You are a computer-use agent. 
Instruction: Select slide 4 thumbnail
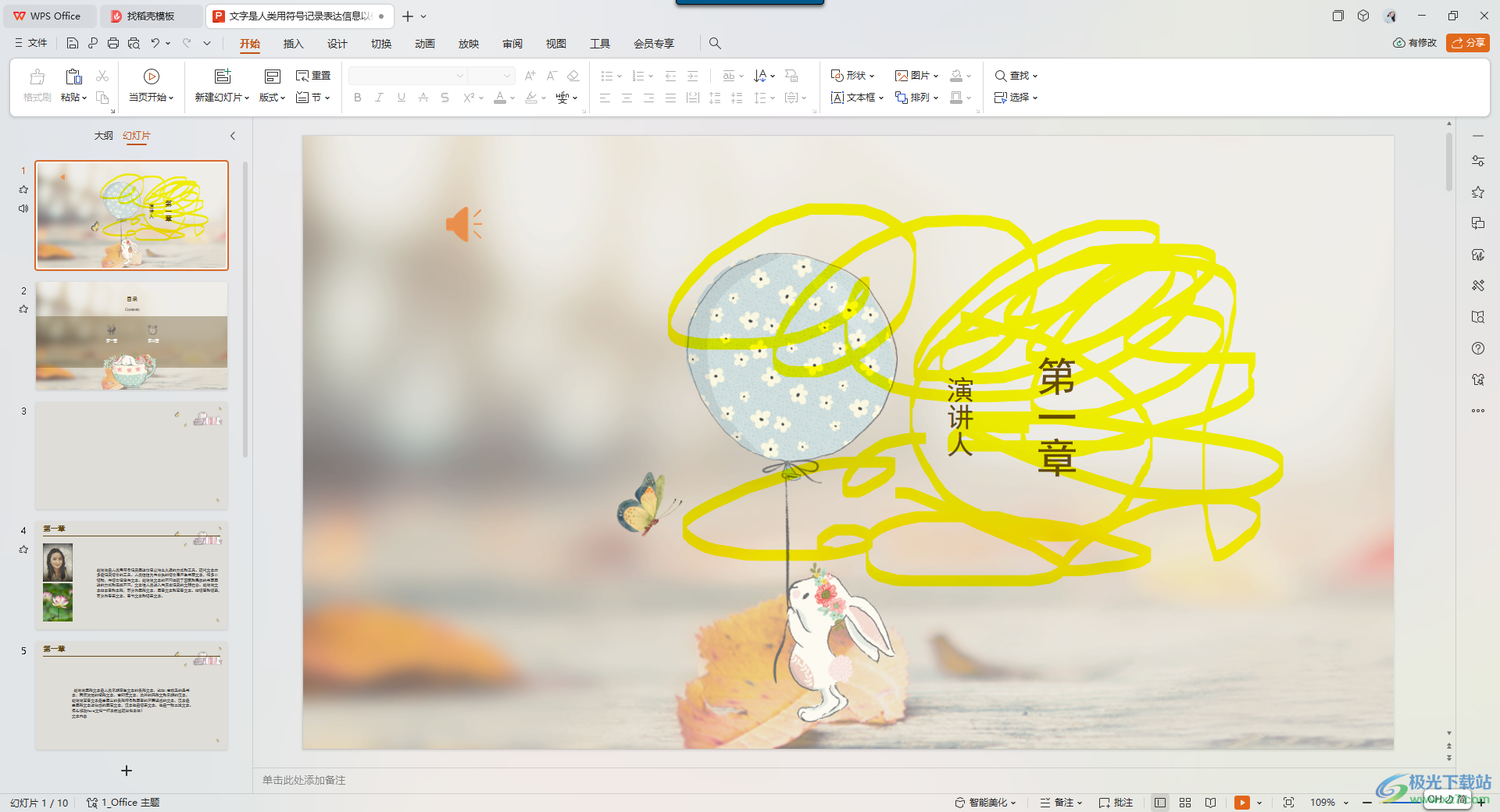[132, 576]
